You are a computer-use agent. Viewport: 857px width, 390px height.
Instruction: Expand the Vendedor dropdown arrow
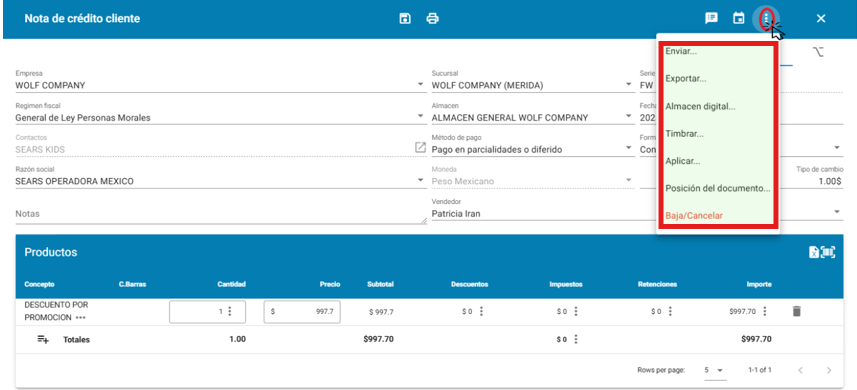coord(837,212)
